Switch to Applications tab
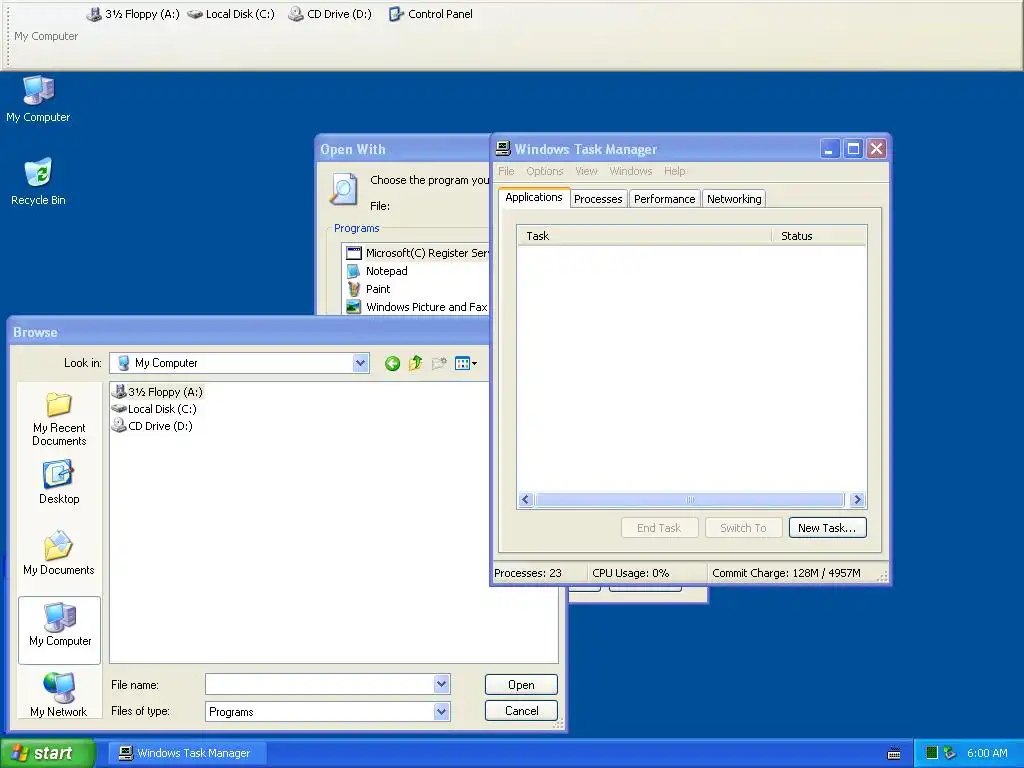Screen dimensions: 1024x768 tap(534, 197)
